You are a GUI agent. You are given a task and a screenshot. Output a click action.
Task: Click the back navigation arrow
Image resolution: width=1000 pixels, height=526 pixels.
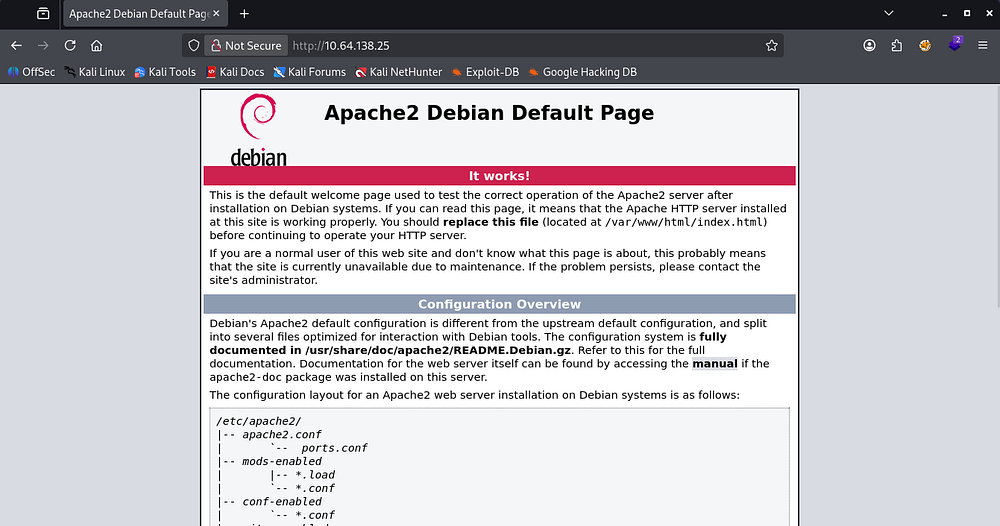(x=16, y=45)
